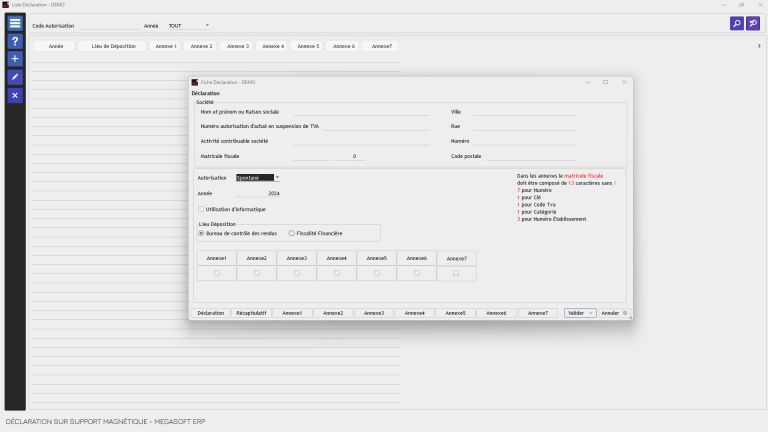The image size is (768, 432).
Task: Click the Fiche Déclaration window logo icon
Action: (195, 82)
